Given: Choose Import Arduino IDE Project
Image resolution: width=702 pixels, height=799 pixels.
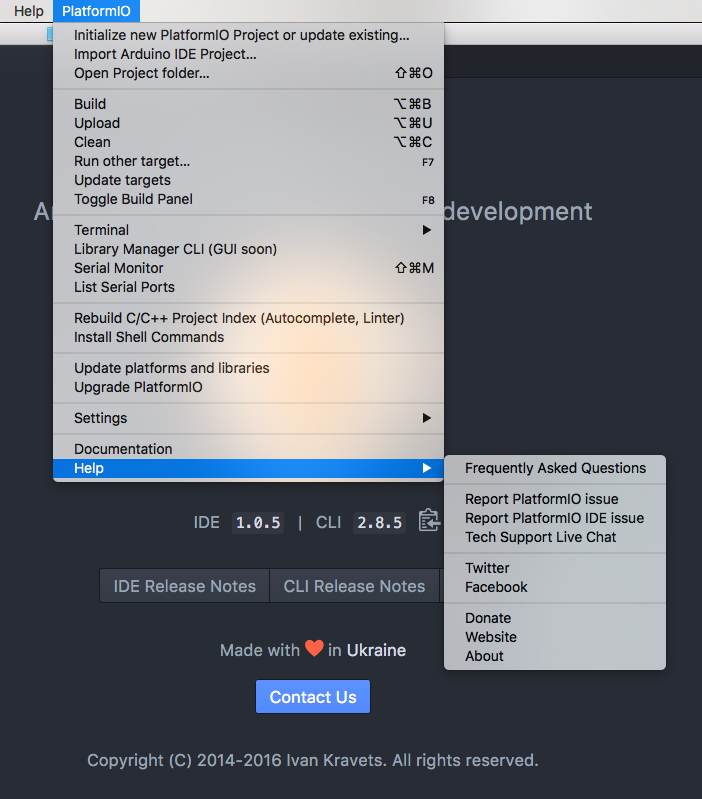Looking at the screenshot, I should tap(249, 54).
